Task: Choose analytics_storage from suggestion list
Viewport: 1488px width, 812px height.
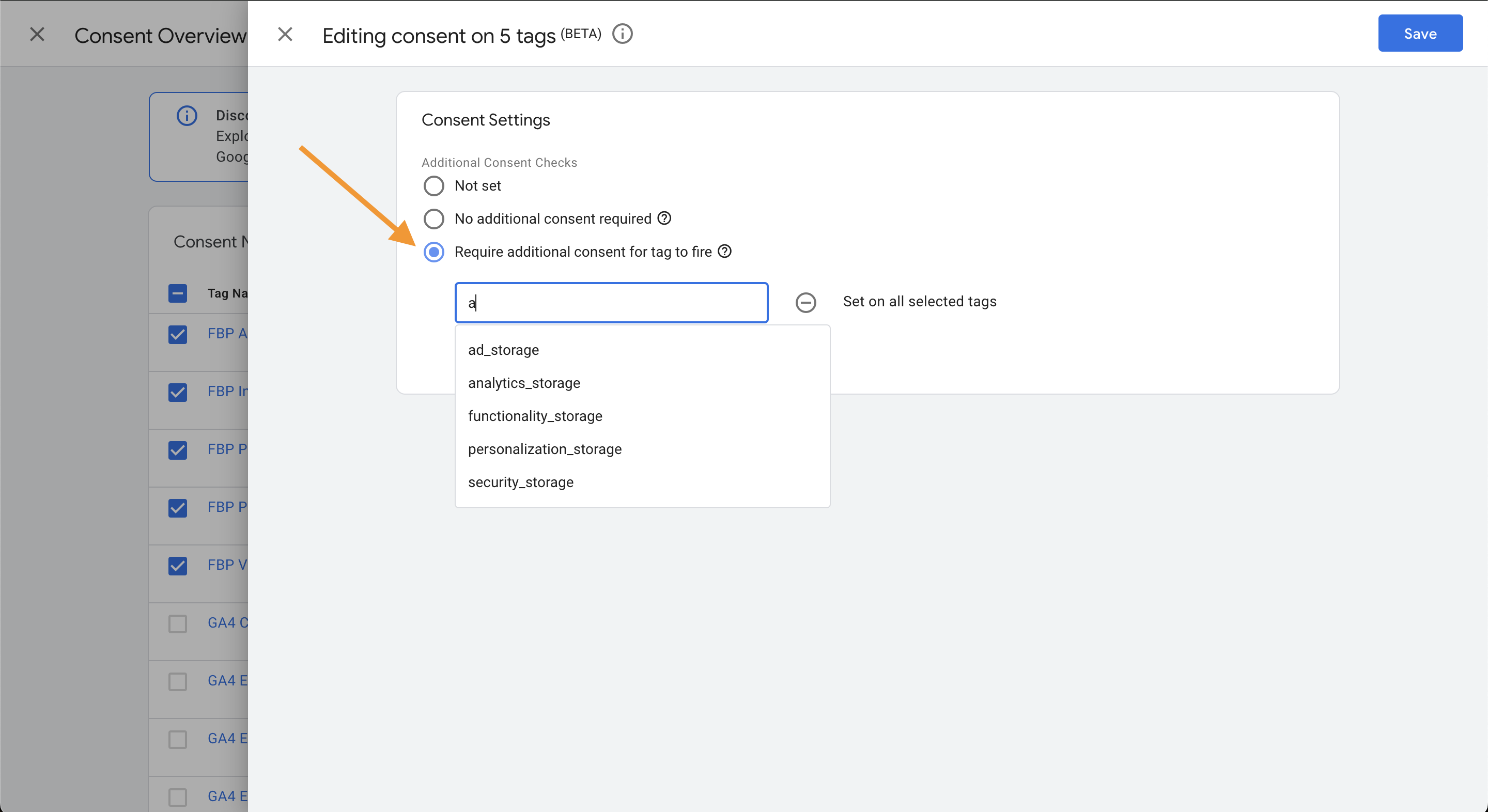Action: pyautogui.click(x=642, y=383)
